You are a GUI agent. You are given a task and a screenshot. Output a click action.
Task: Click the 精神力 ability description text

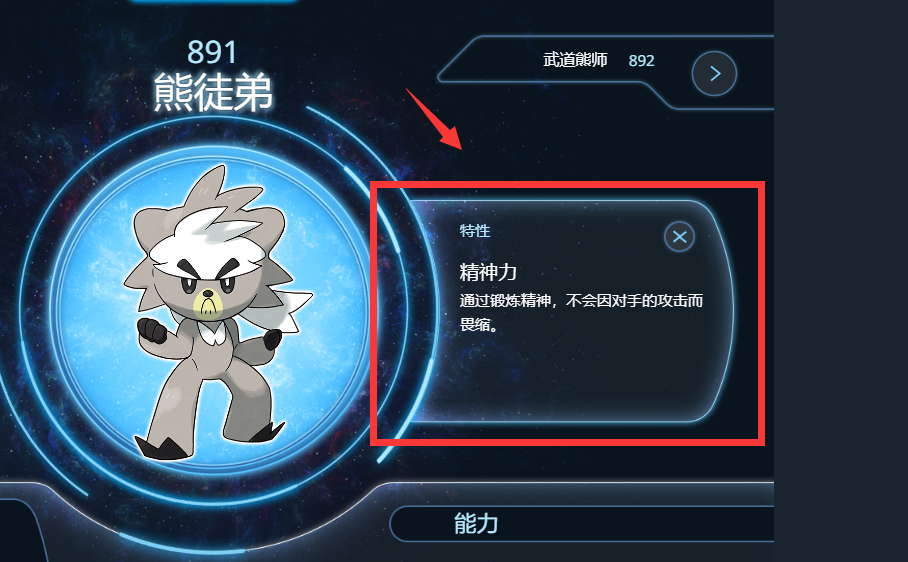point(581,313)
